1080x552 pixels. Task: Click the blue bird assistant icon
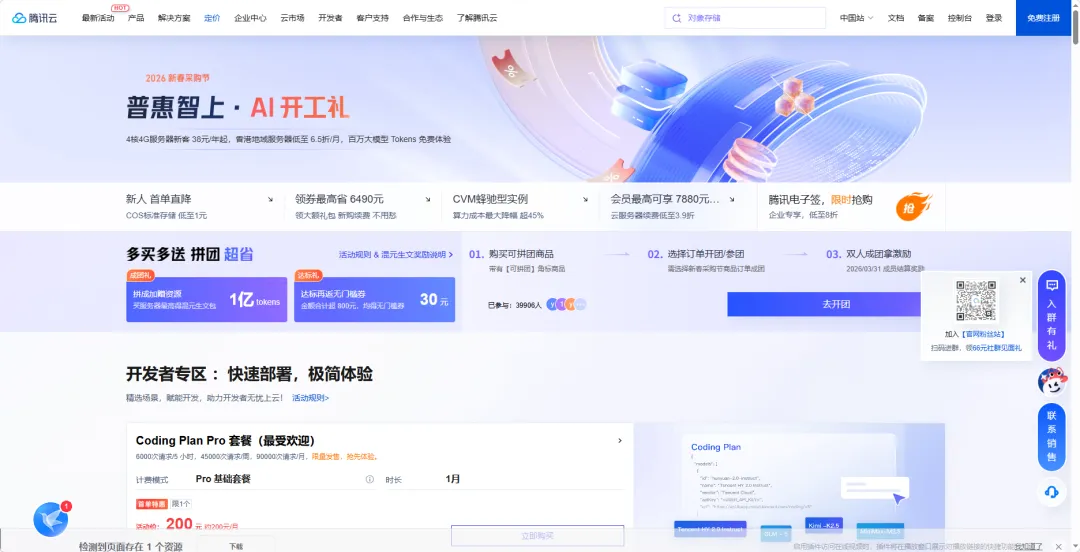[x=51, y=519]
